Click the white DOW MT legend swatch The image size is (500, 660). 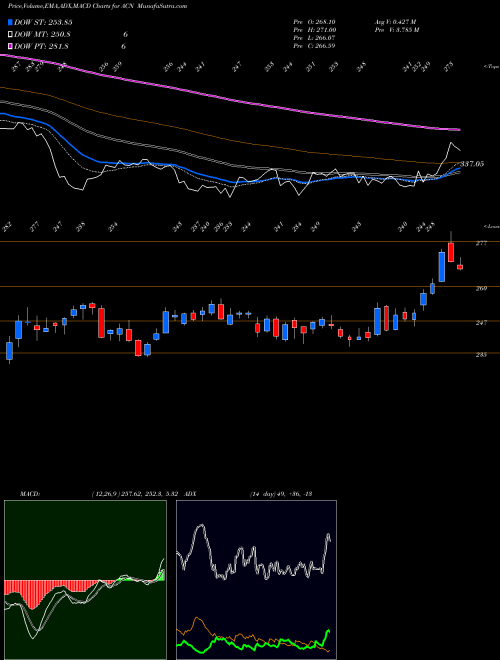11,34
